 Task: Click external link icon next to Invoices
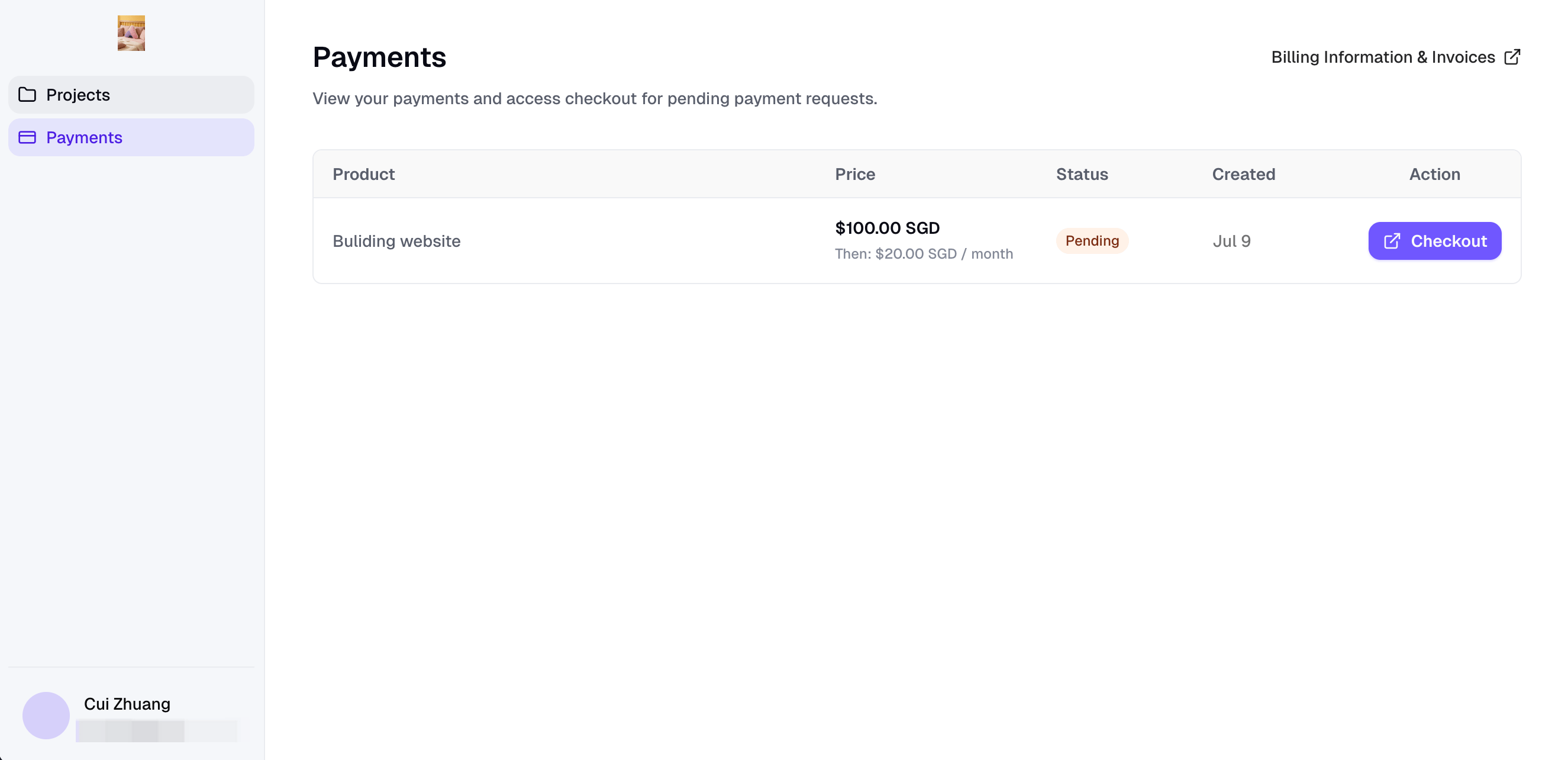coord(1512,57)
